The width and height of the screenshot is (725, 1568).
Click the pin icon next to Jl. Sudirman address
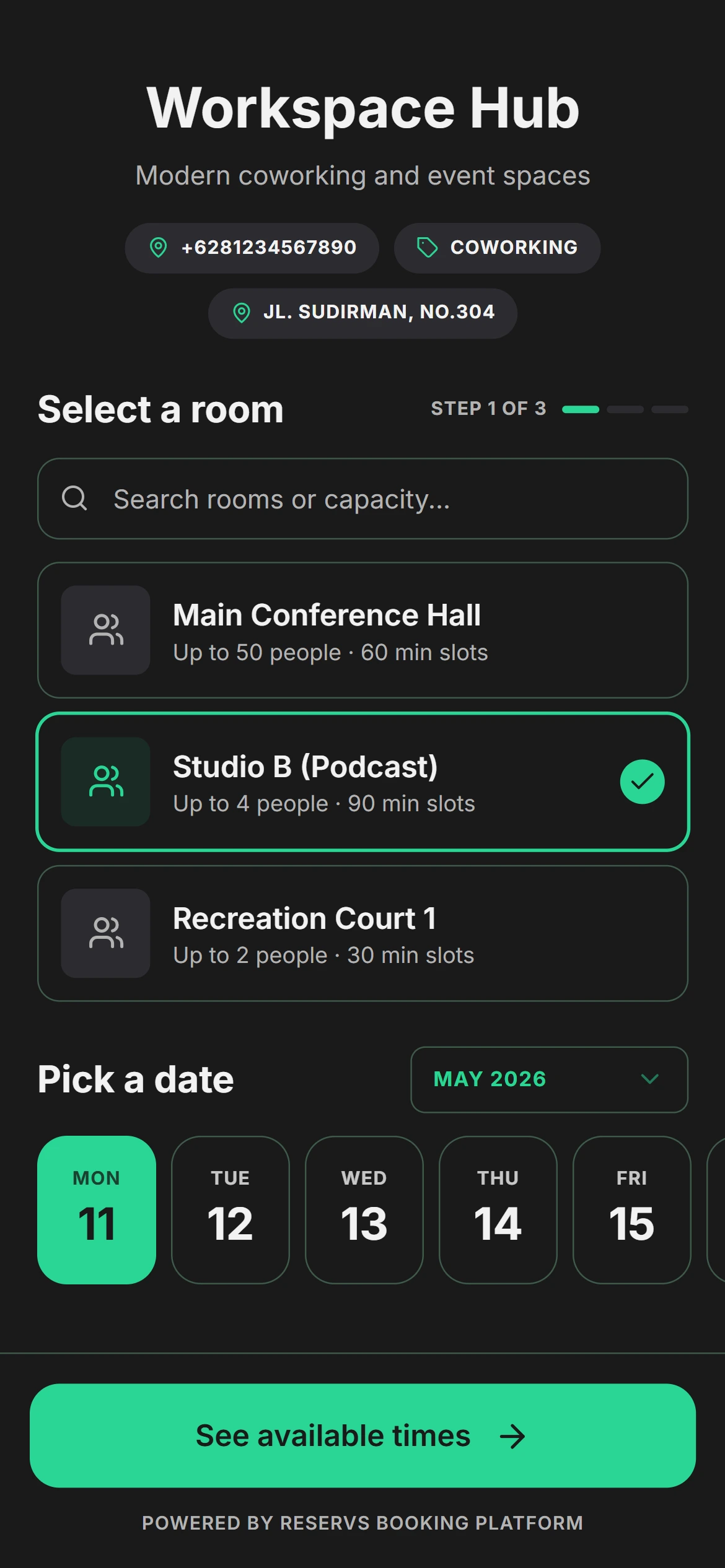pyautogui.click(x=241, y=313)
